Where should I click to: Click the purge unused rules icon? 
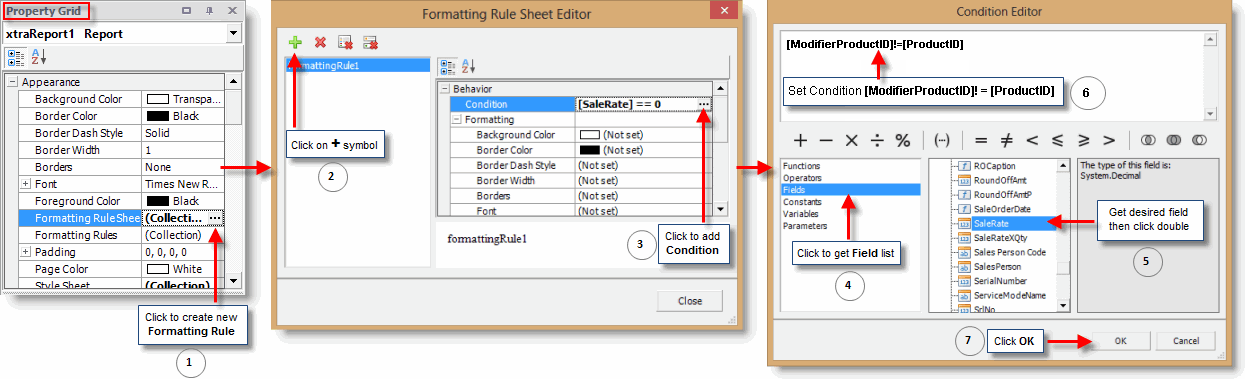370,43
